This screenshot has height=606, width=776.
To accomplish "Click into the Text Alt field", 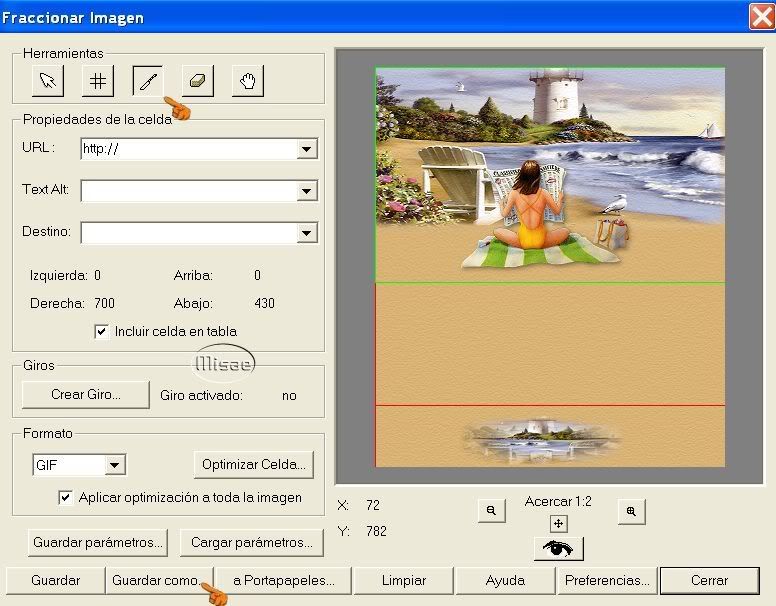I will (x=189, y=191).
